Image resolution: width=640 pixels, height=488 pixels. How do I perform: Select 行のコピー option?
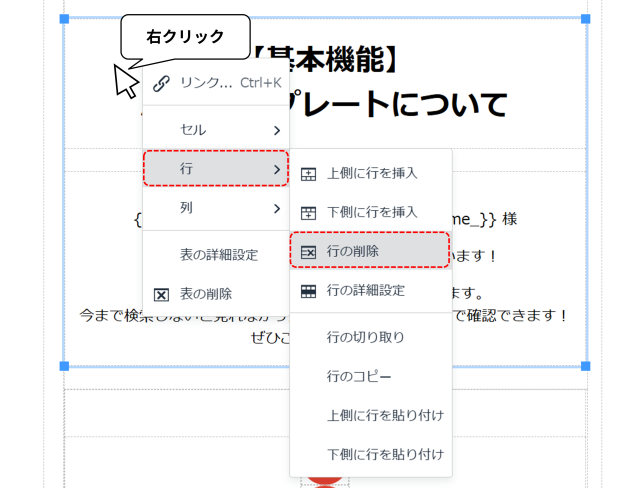(x=371, y=377)
